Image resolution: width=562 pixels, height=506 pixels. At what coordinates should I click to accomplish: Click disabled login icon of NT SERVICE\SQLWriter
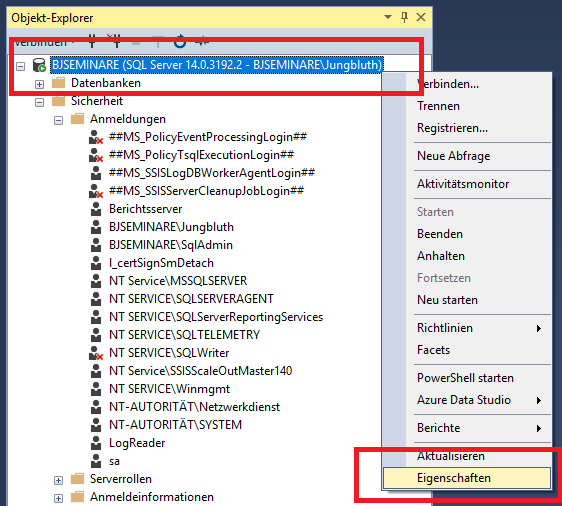click(96, 353)
